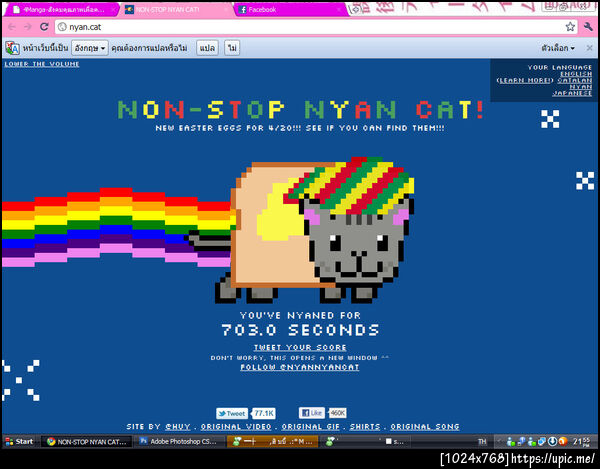
Task: Click the rainbow trail behind the cat
Action: pyautogui.click(x=117, y=228)
